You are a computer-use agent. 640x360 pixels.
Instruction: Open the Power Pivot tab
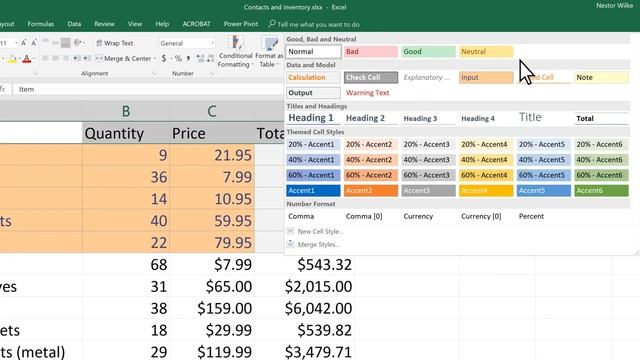click(241, 24)
